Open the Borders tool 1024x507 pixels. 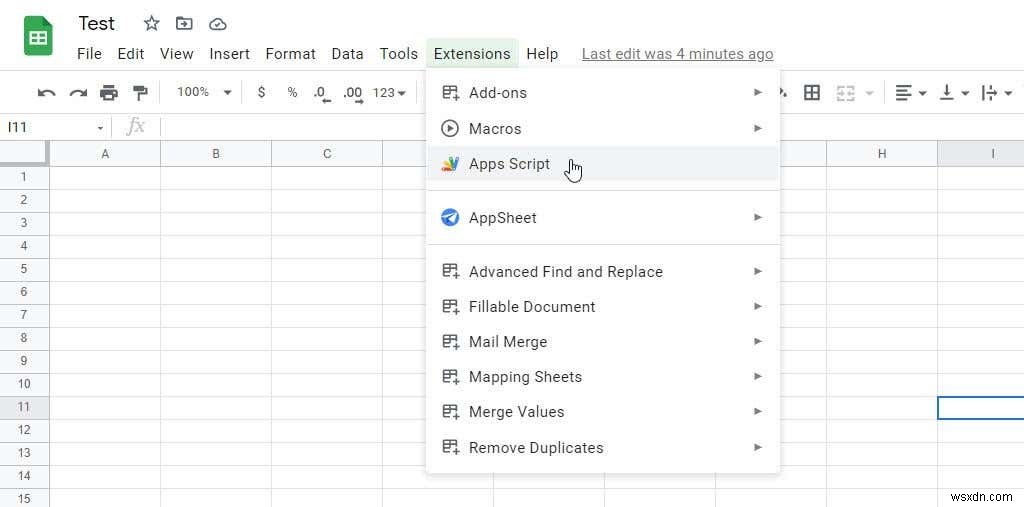[811, 93]
